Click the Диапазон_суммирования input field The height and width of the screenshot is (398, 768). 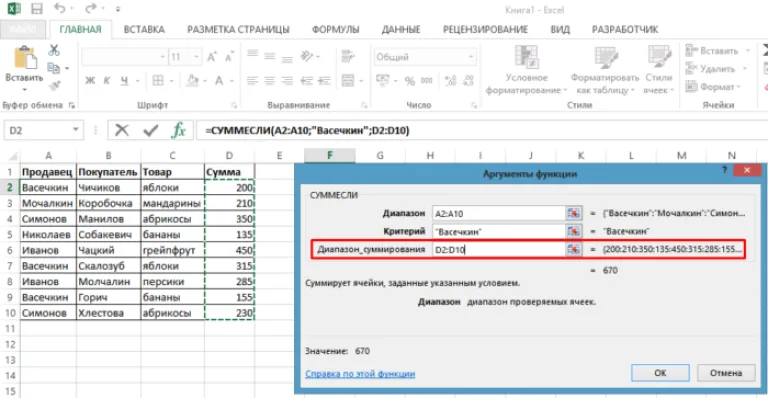(499, 250)
